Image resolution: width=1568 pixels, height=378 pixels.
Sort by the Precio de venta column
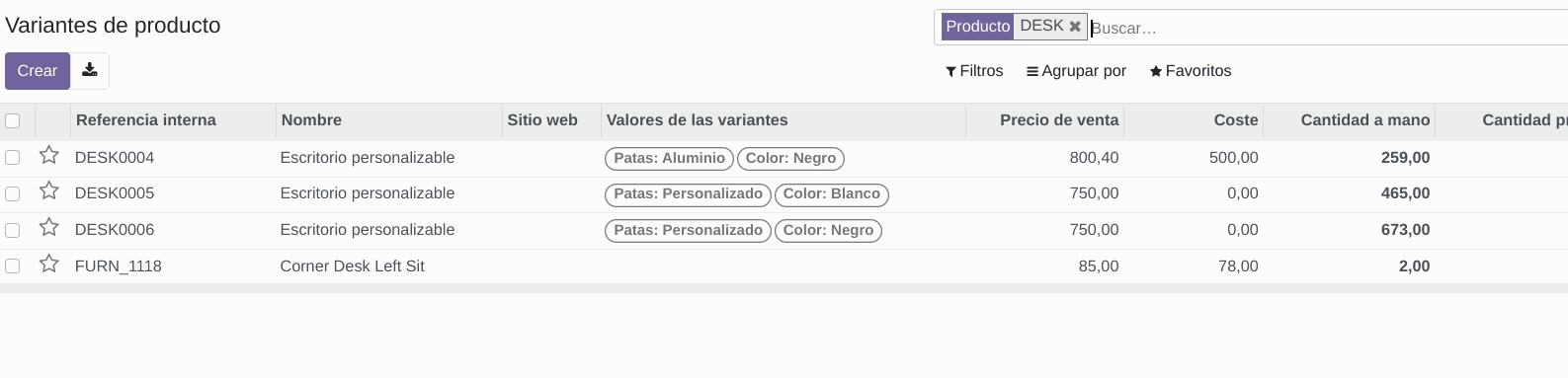[x=1059, y=119]
